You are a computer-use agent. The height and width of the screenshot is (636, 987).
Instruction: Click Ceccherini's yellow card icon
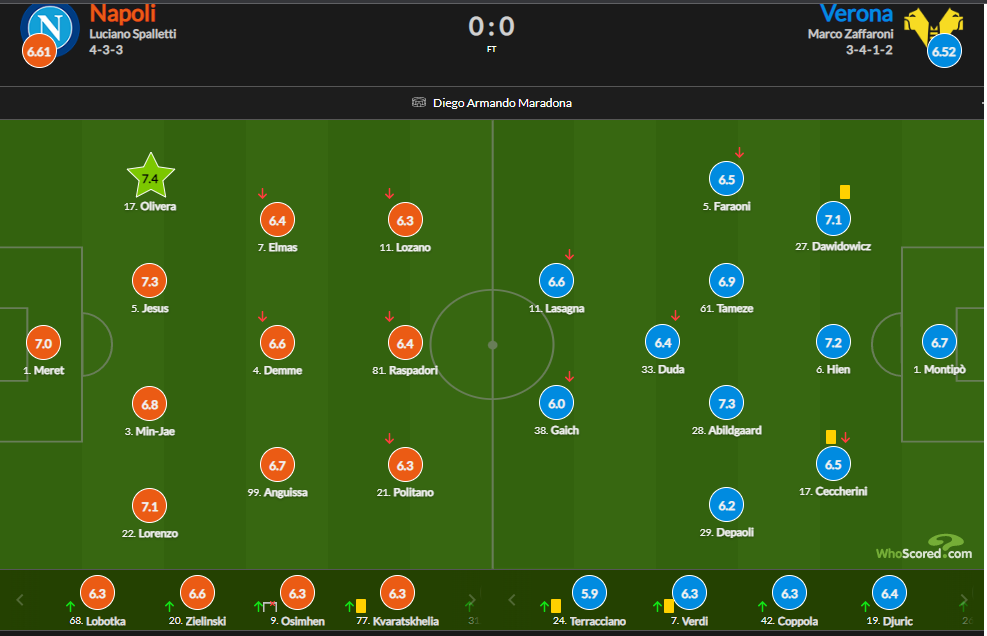(830, 436)
